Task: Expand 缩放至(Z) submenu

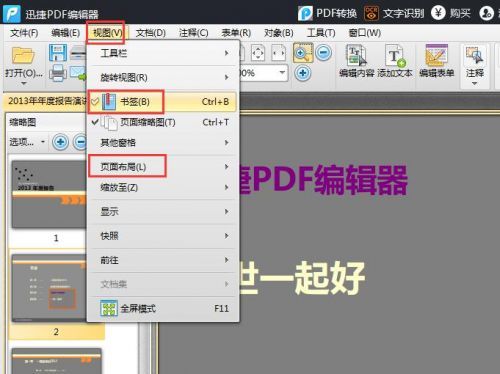Action: [x=163, y=187]
